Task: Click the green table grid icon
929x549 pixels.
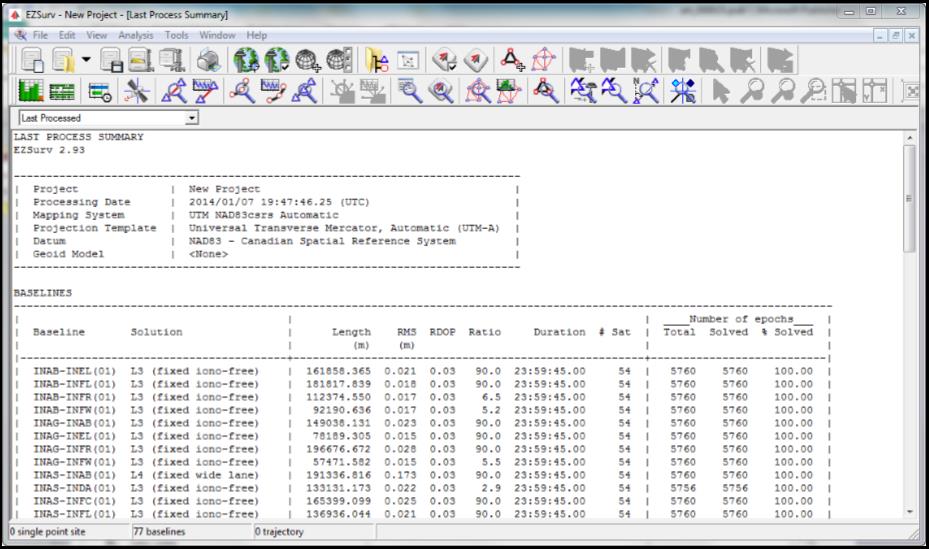Action: coord(62,91)
